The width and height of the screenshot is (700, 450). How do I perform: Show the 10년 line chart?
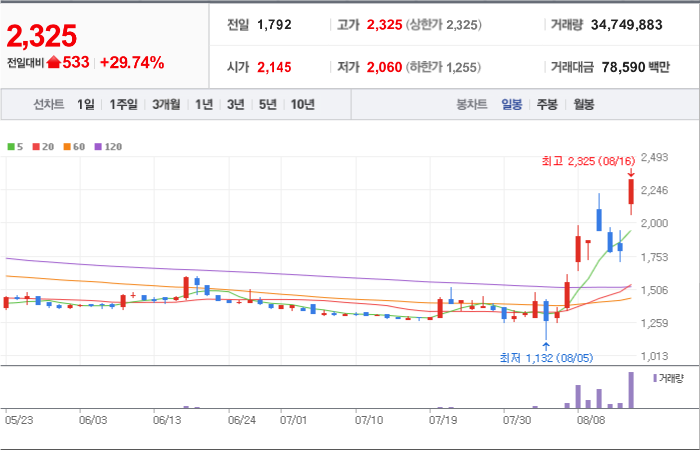click(303, 105)
